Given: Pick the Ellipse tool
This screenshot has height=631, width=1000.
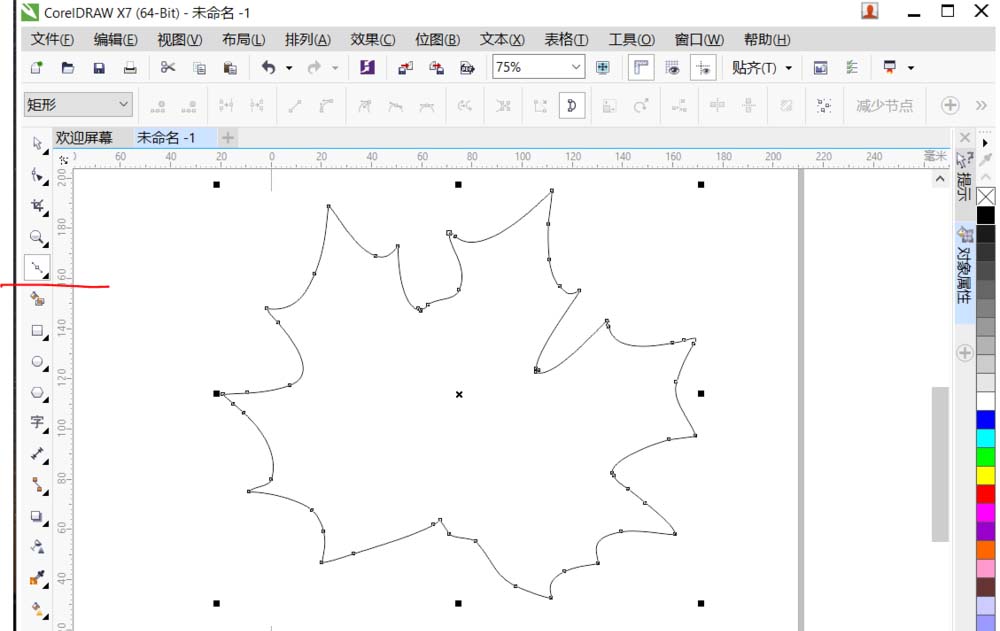Looking at the screenshot, I should coord(37,361).
